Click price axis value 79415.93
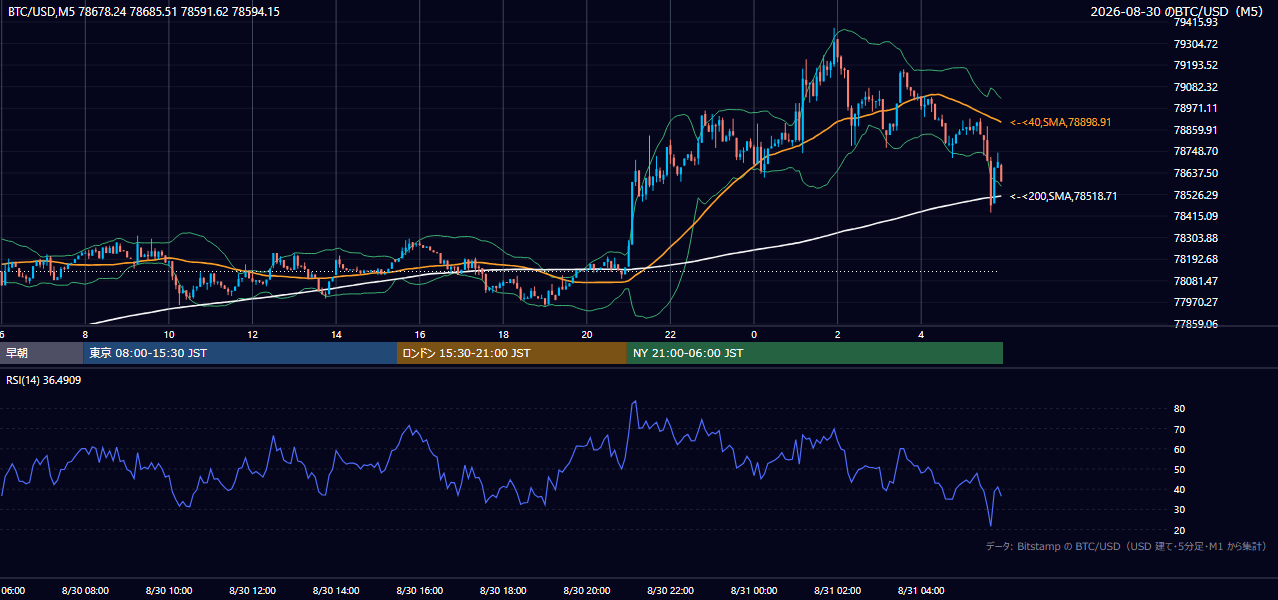 click(1195, 22)
